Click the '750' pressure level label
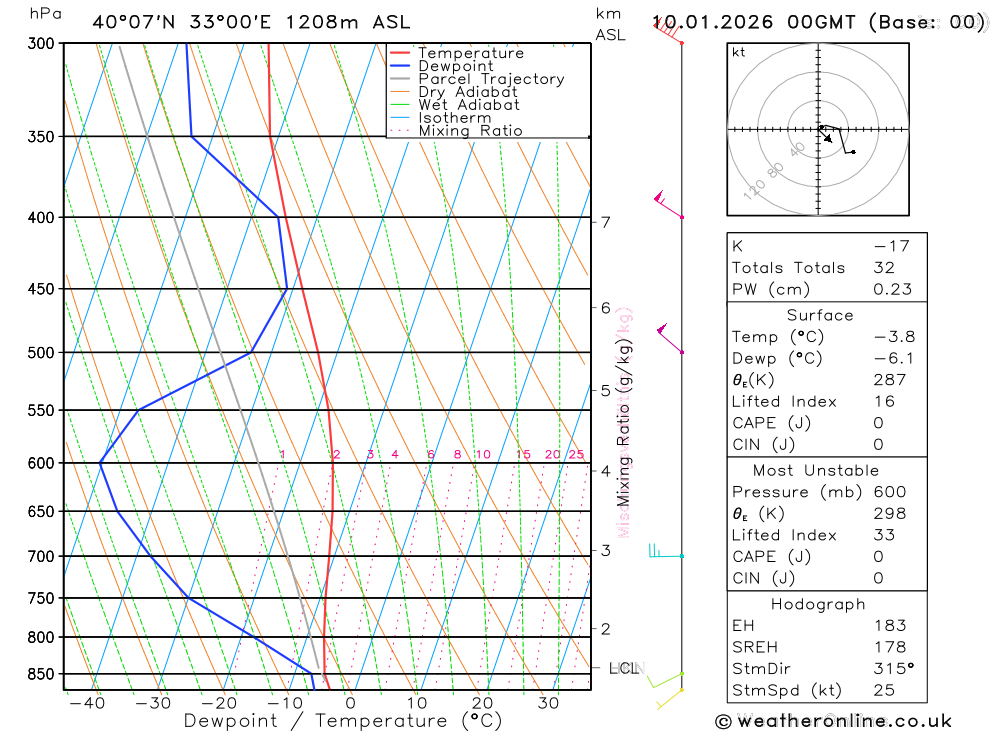This screenshot has width=1000, height=733. tap(42, 598)
